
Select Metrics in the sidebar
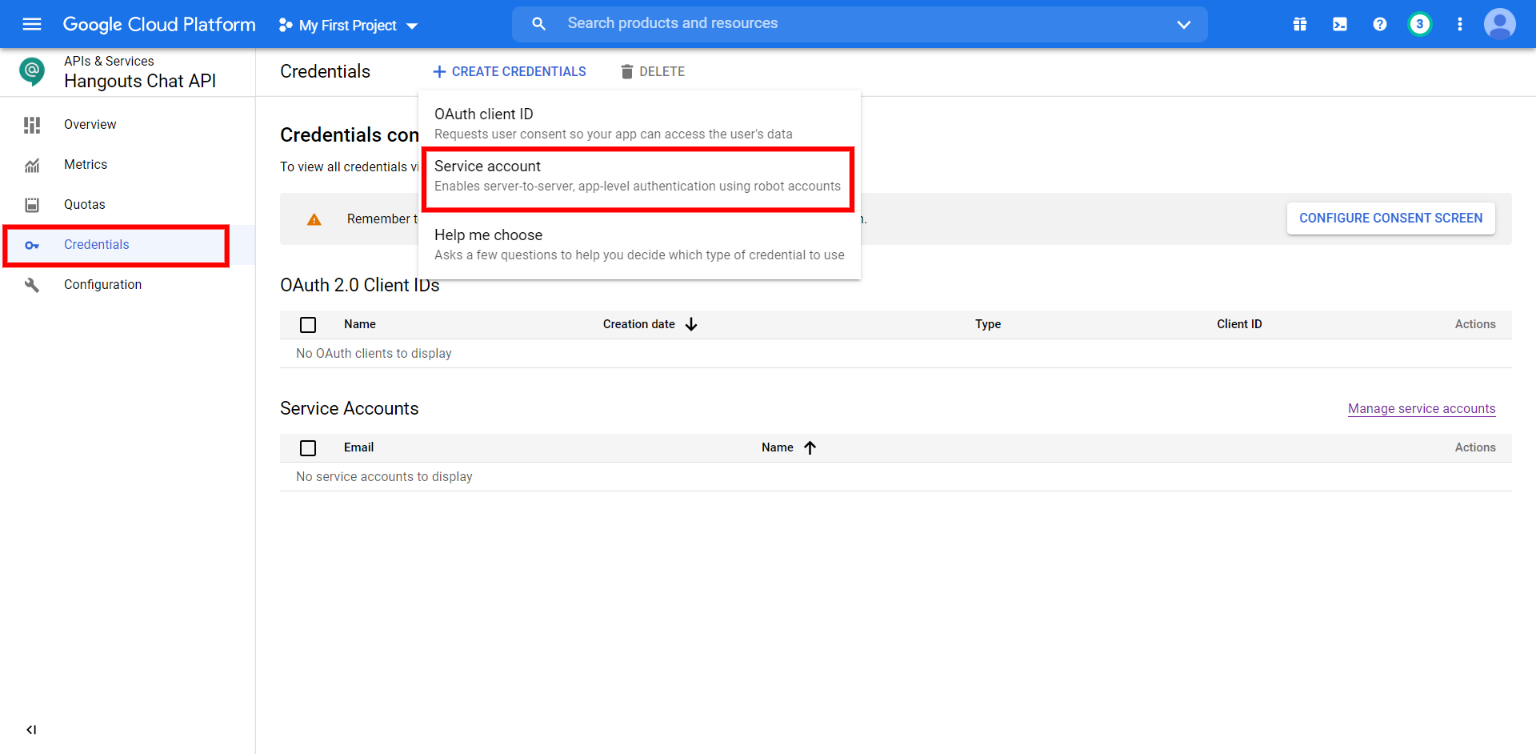tap(85, 164)
